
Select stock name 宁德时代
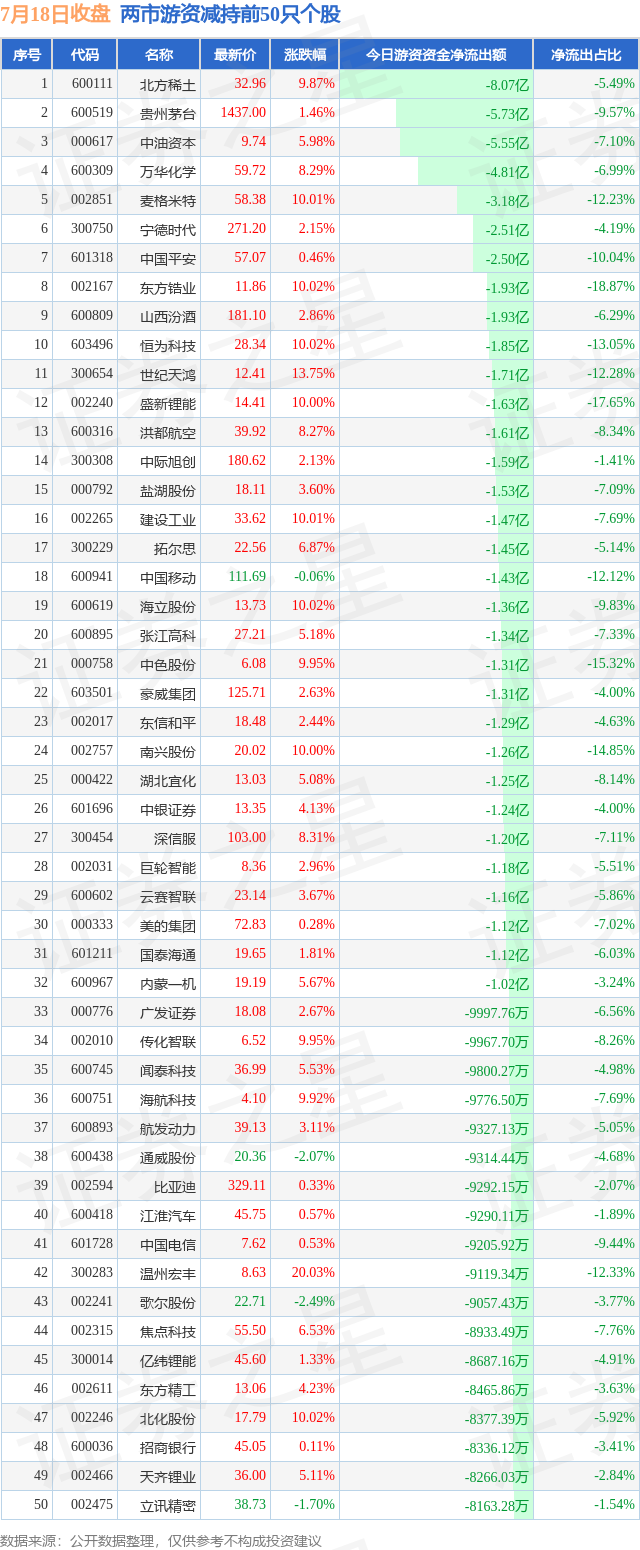(x=168, y=229)
